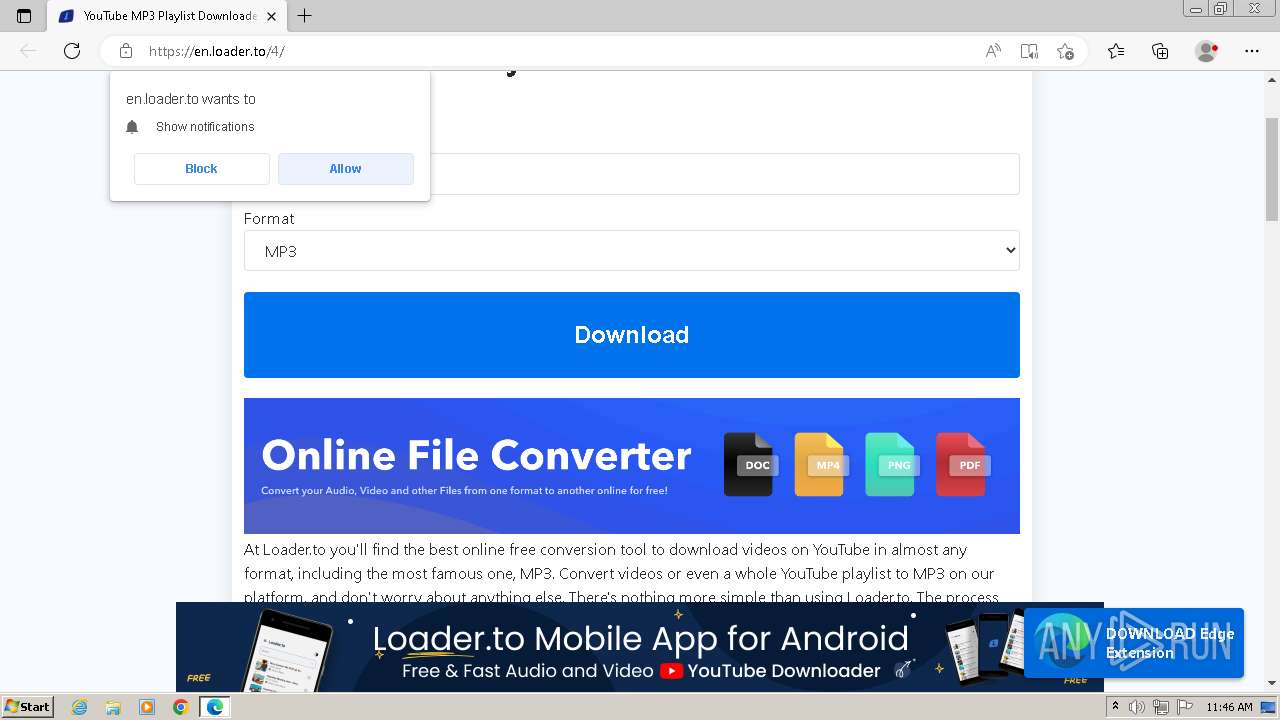
Task: Open the Online File Converter banner
Action: tap(632, 466)
